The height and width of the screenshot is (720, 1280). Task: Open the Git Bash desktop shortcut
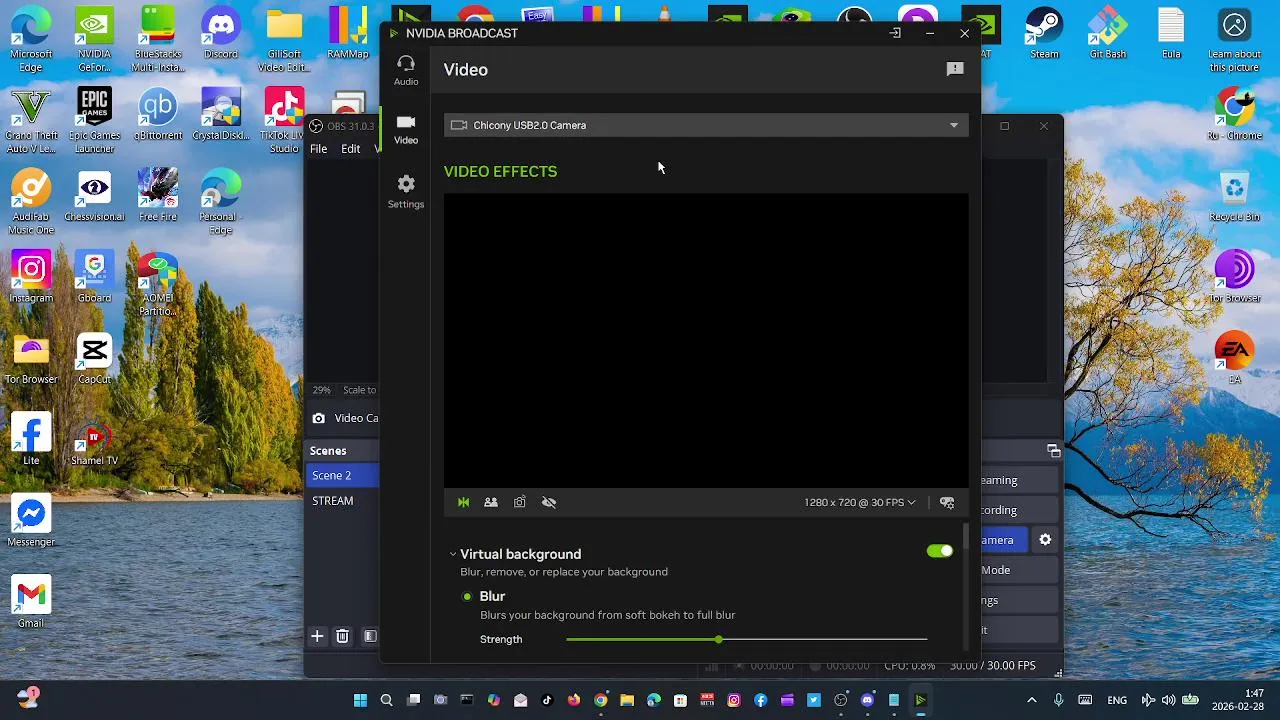click(1107, 34)
